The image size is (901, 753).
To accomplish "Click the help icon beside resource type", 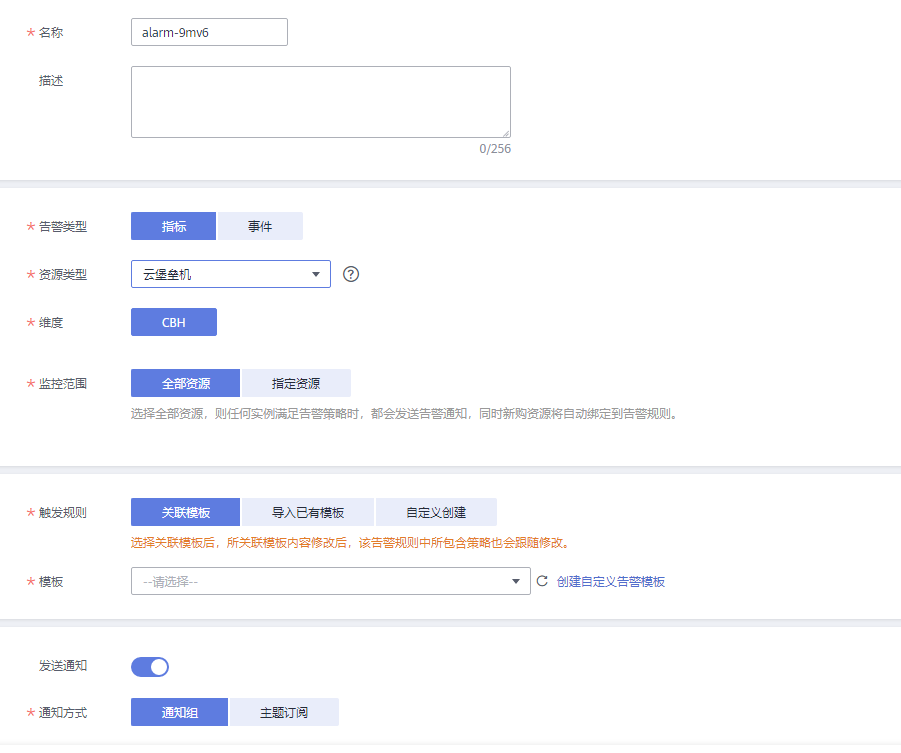I will coord(351,274).
